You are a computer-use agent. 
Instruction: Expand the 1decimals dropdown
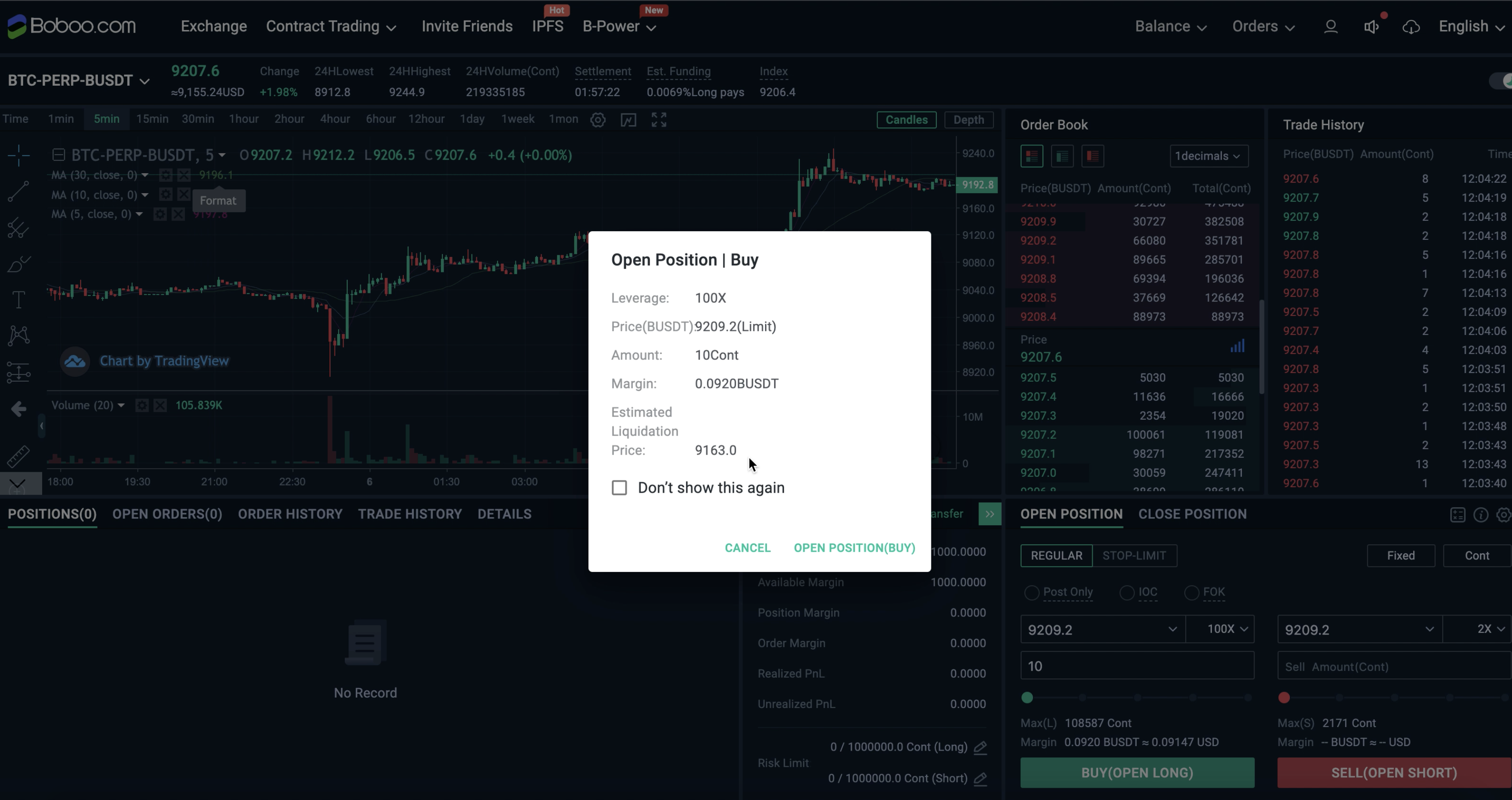coord(1208,156)
